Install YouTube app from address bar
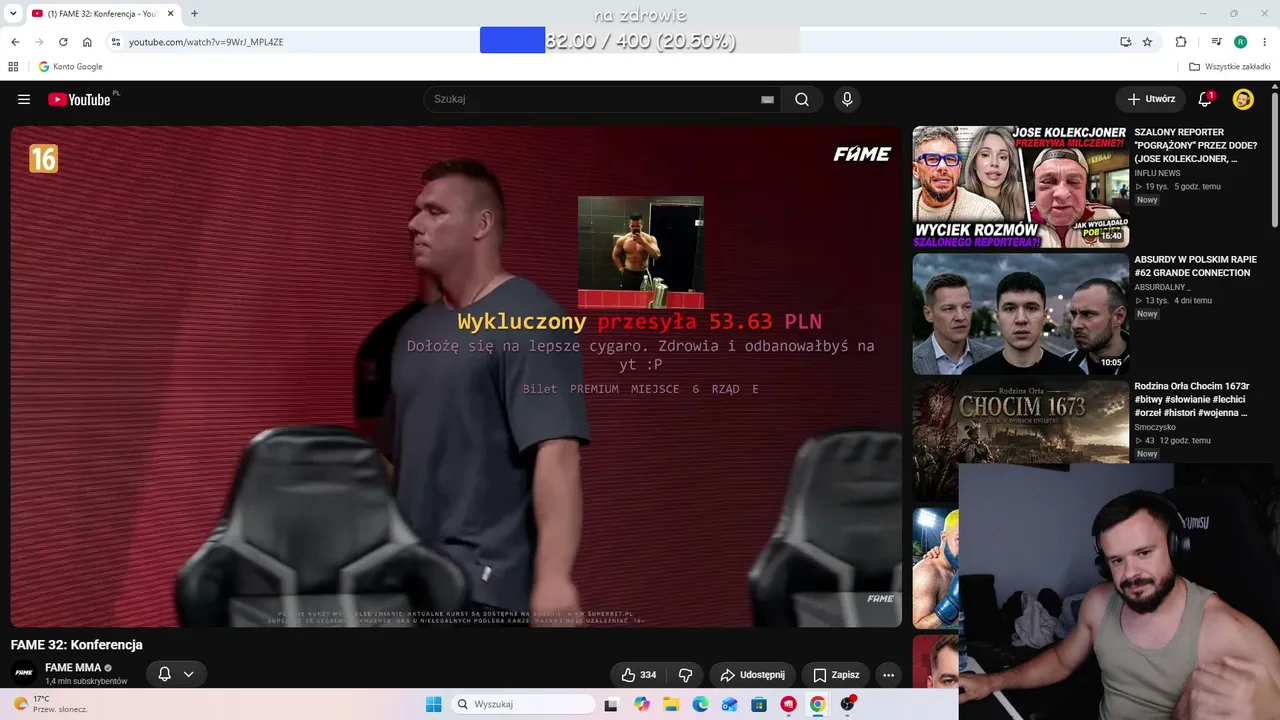 [1125, 42]
